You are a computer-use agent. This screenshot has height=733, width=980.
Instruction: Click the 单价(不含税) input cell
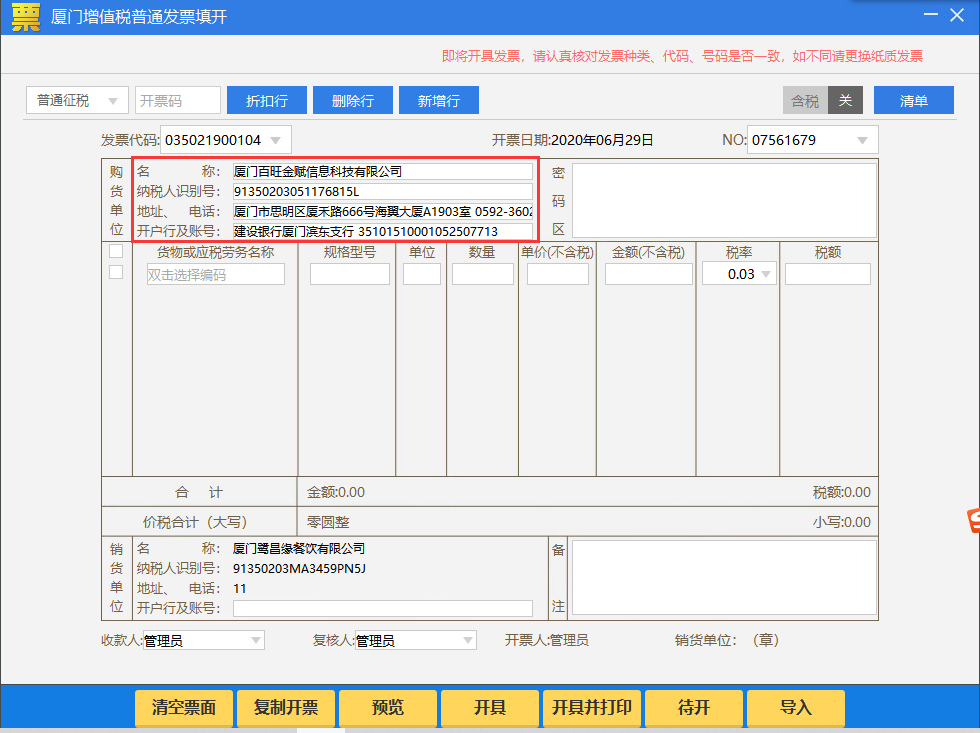(558, 274)
